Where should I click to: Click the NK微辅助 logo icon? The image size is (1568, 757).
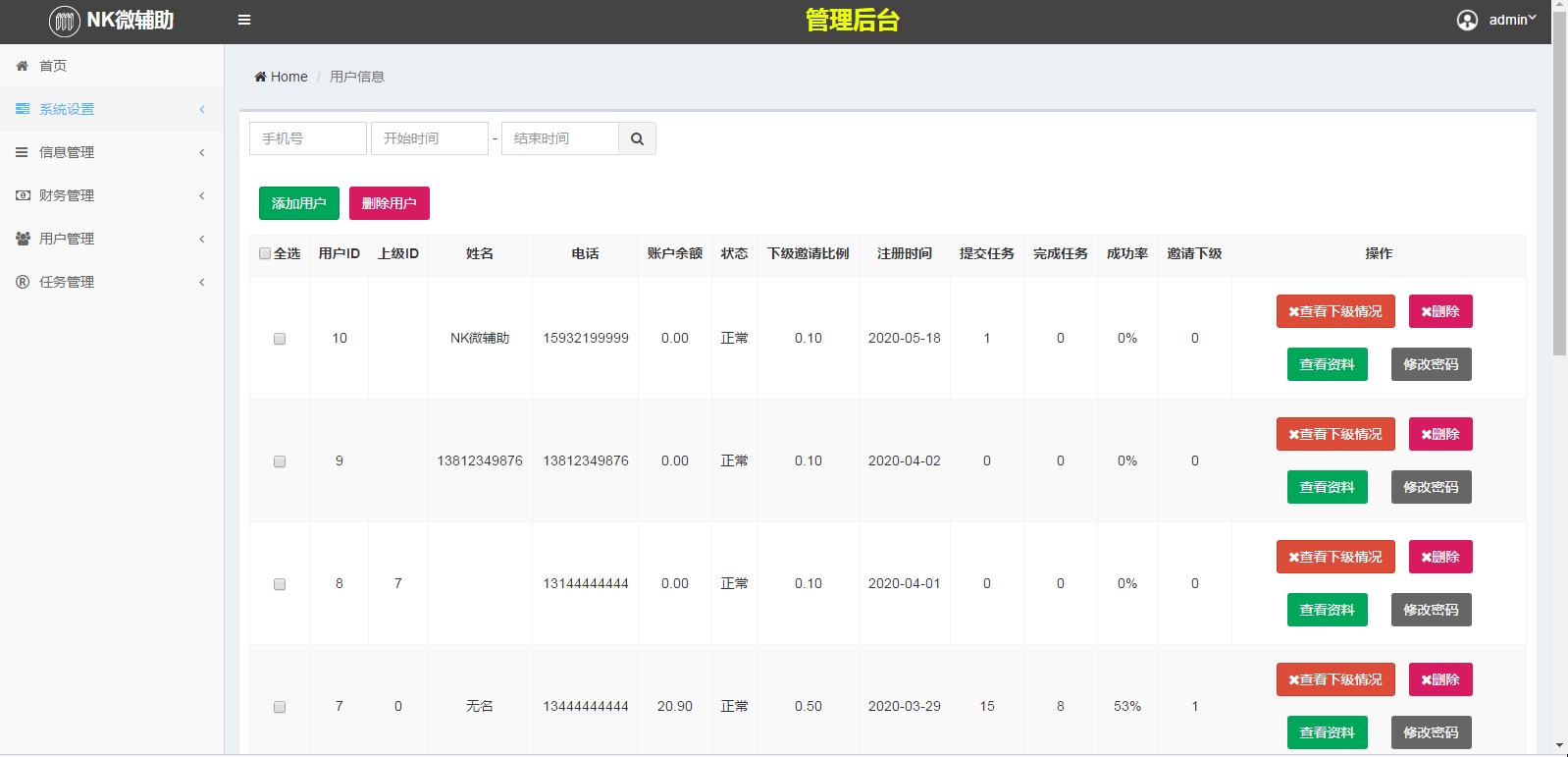coord(65,21)
